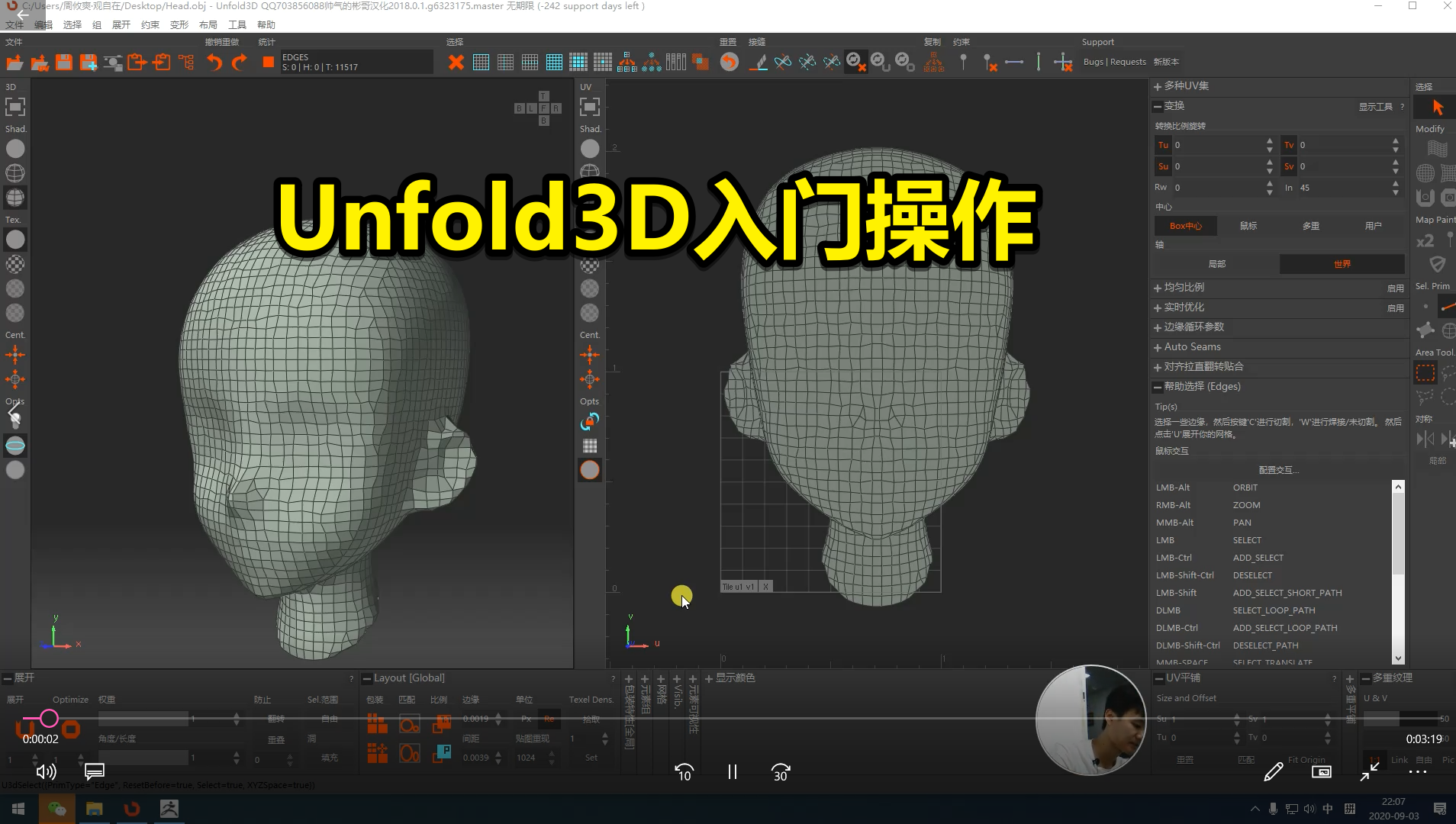Click the Bugs | Requests link
The image size is (1456, 824).
coord(1114,62)
